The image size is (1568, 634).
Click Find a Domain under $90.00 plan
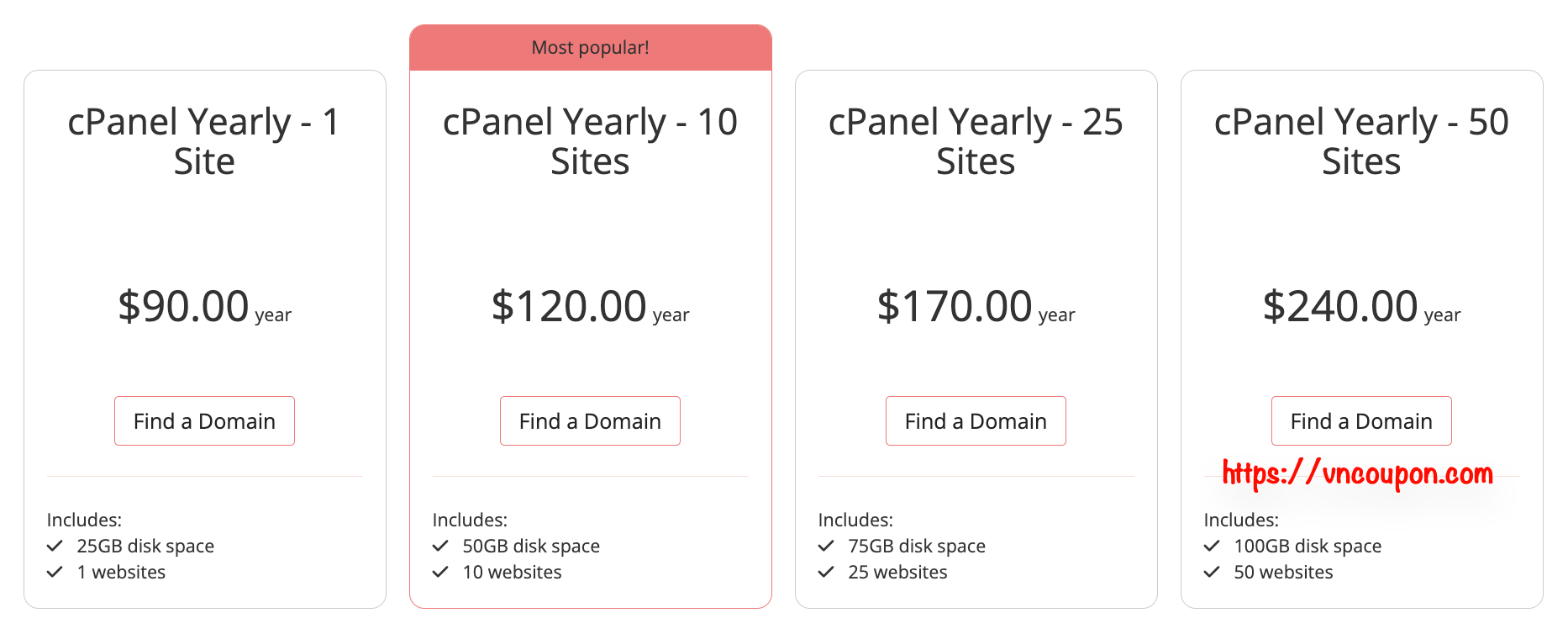[x=204, y=421]
